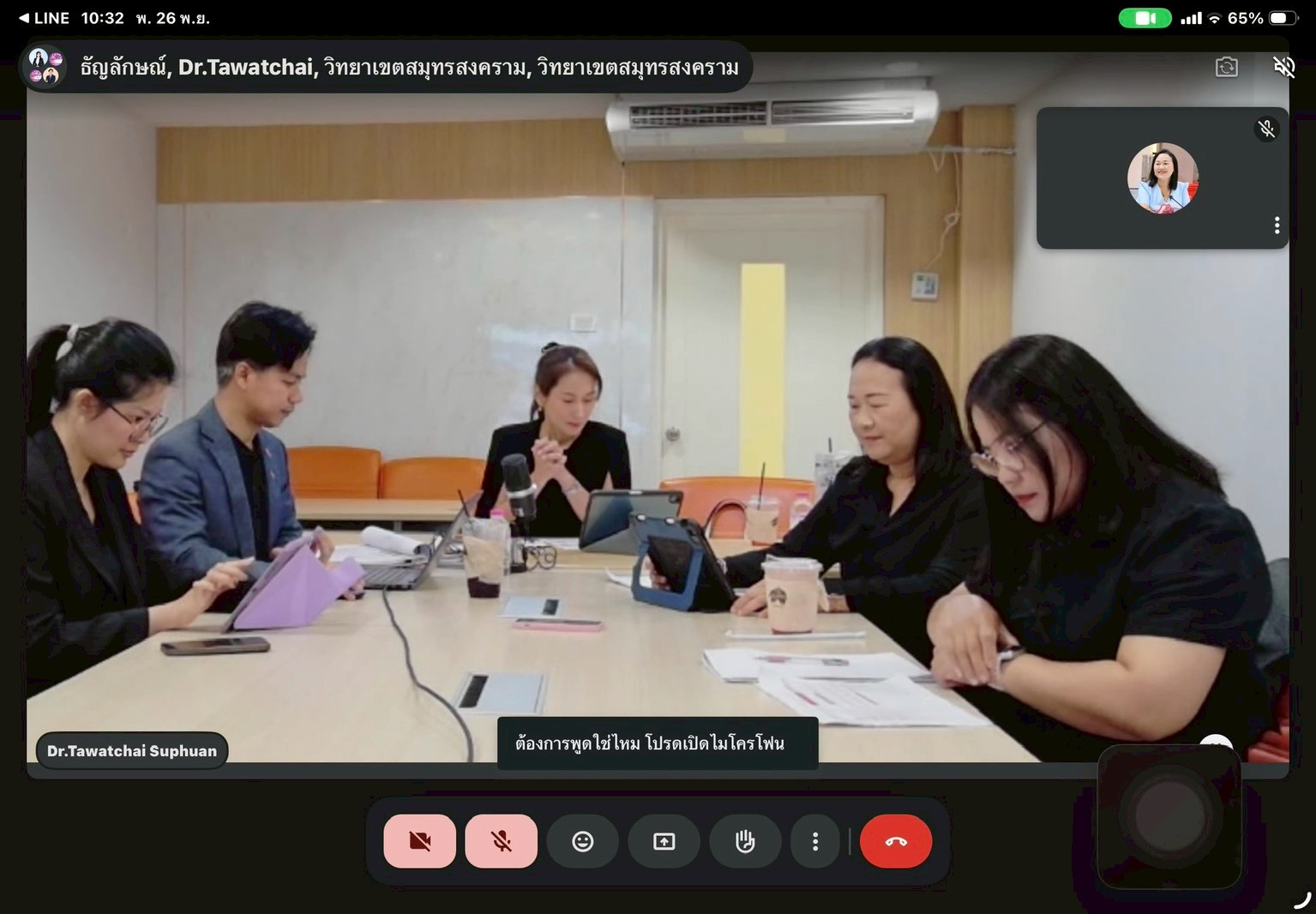The width and height of the screenshot is (1316, 914).
Task: End the call with the red button
Action: [896, 841]
